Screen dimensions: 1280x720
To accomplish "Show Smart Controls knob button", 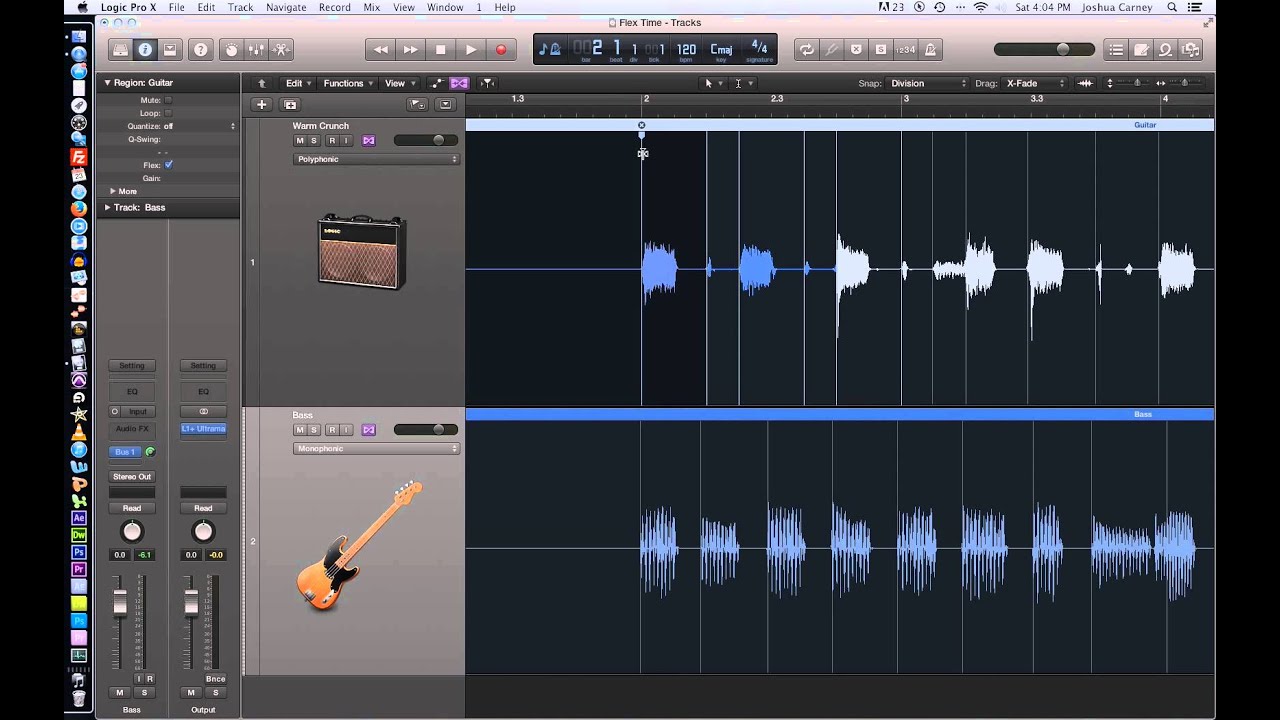I will point(232,49).
